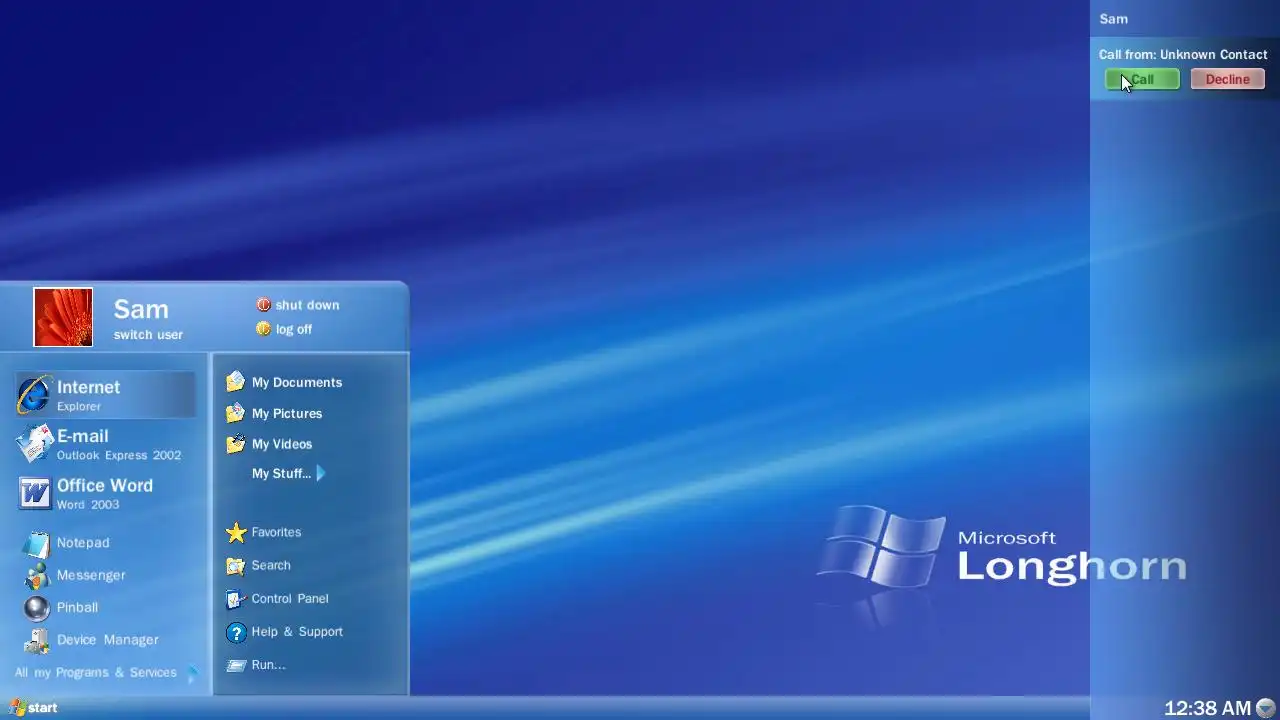
Task: Click the Sam username in start menu
Action: click(x=141, y=309)
